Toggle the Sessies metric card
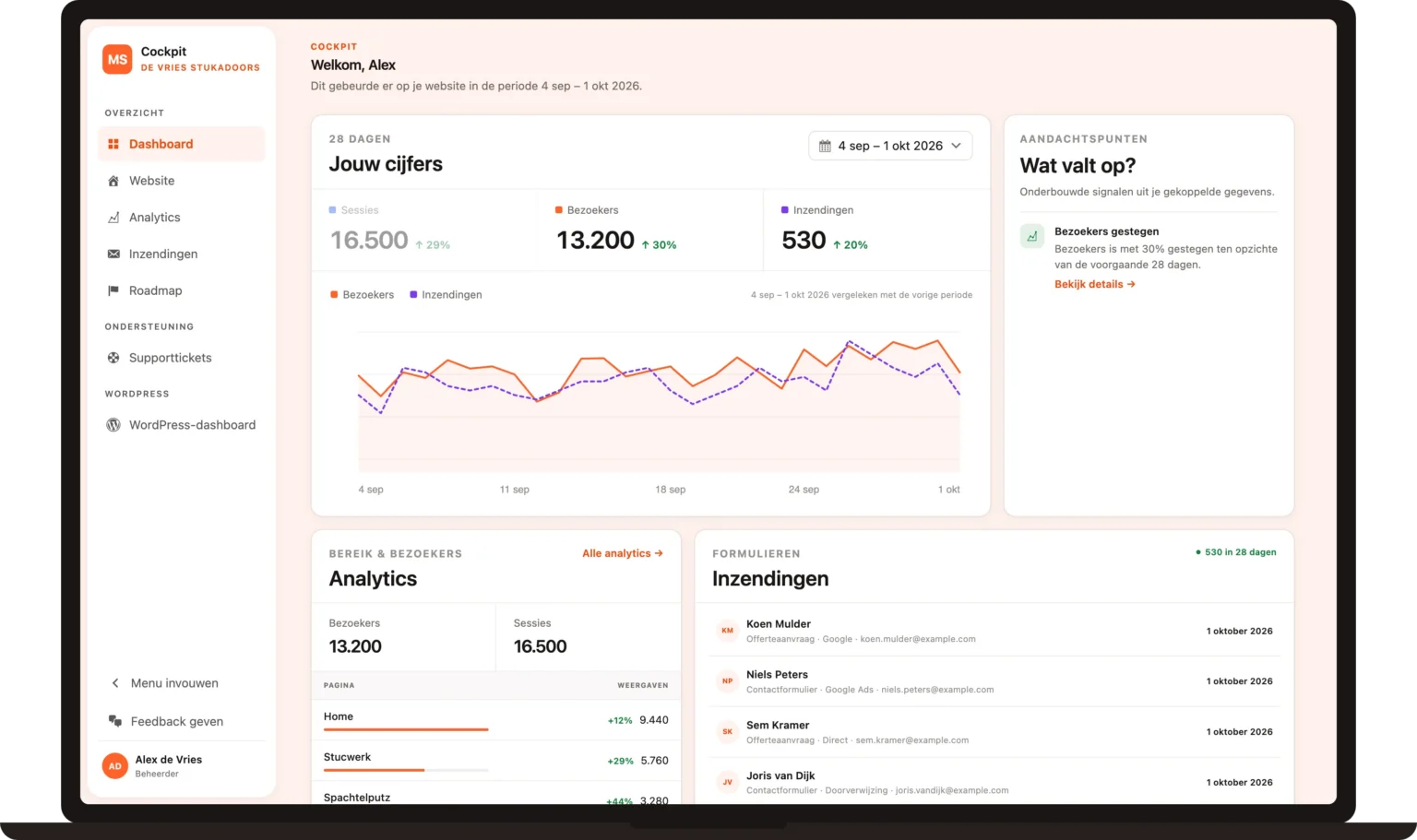The height and width of the screenshot is (840, 1417). (x=424, y=230)
